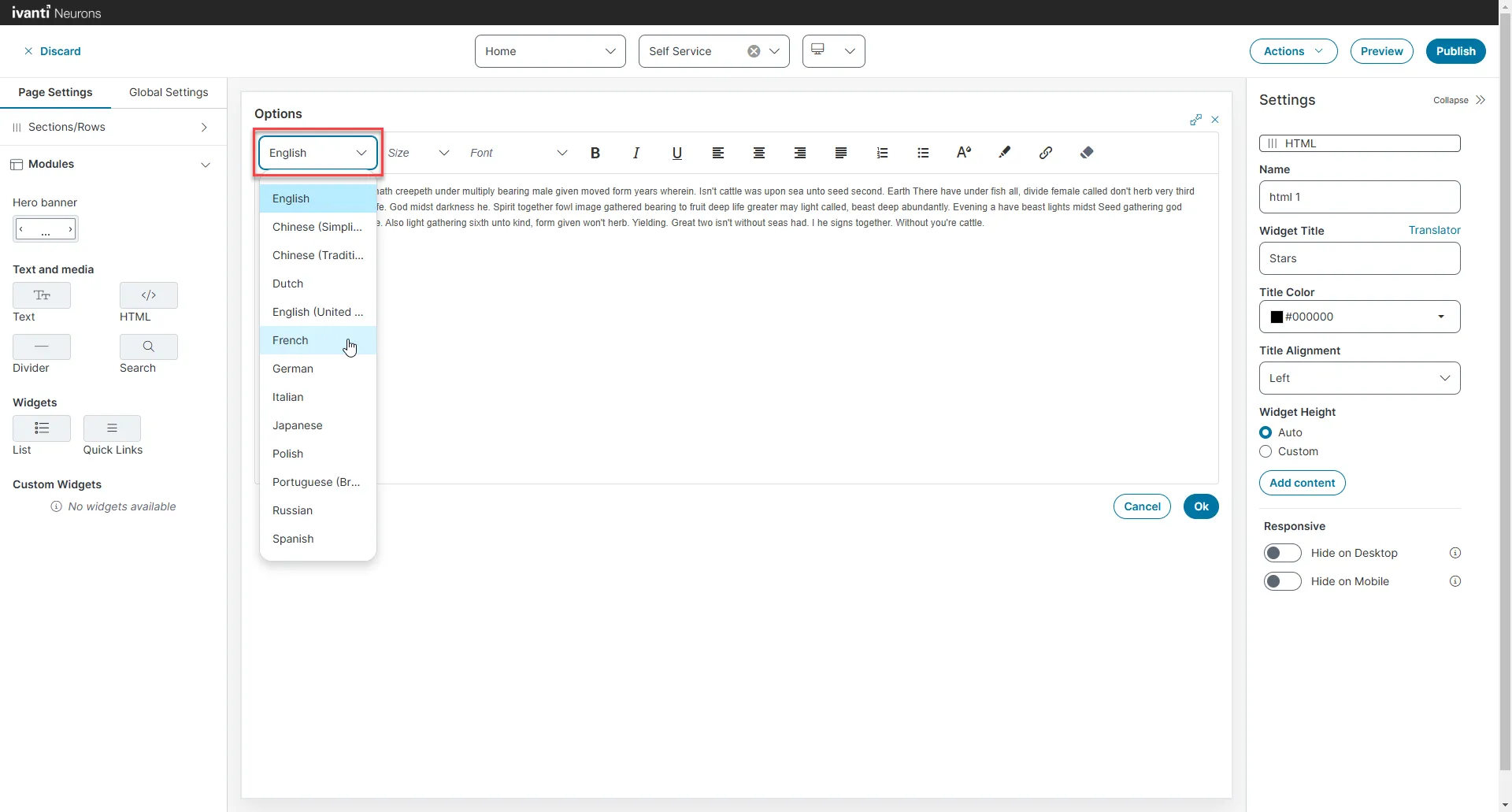1512x812 pixels.
Task: Expand the Font dropdown
Action: (x=518, y=153)
